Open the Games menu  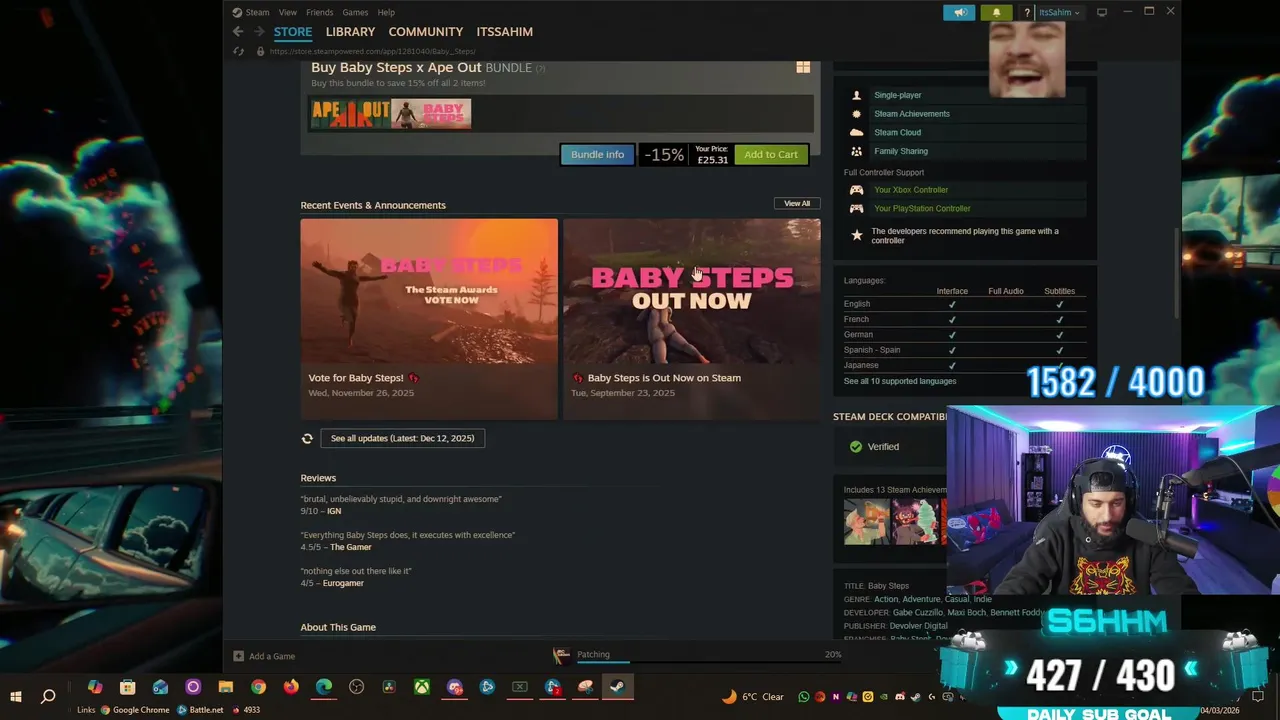pos(355,12)
